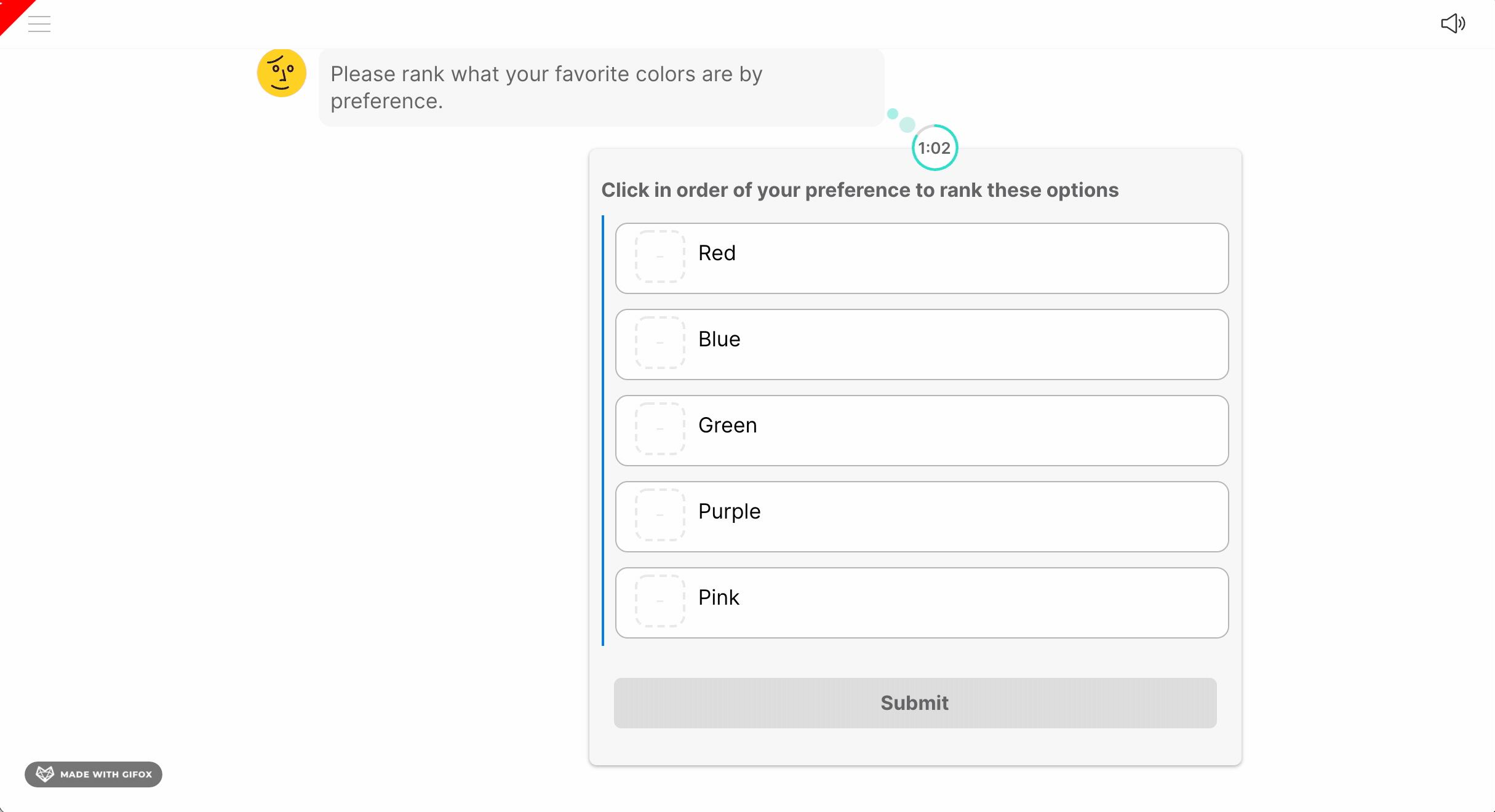The height and width of the screenshot is (812, 1495).
Task: Click the Made with Gifox badge text
Action: (106, 774)
